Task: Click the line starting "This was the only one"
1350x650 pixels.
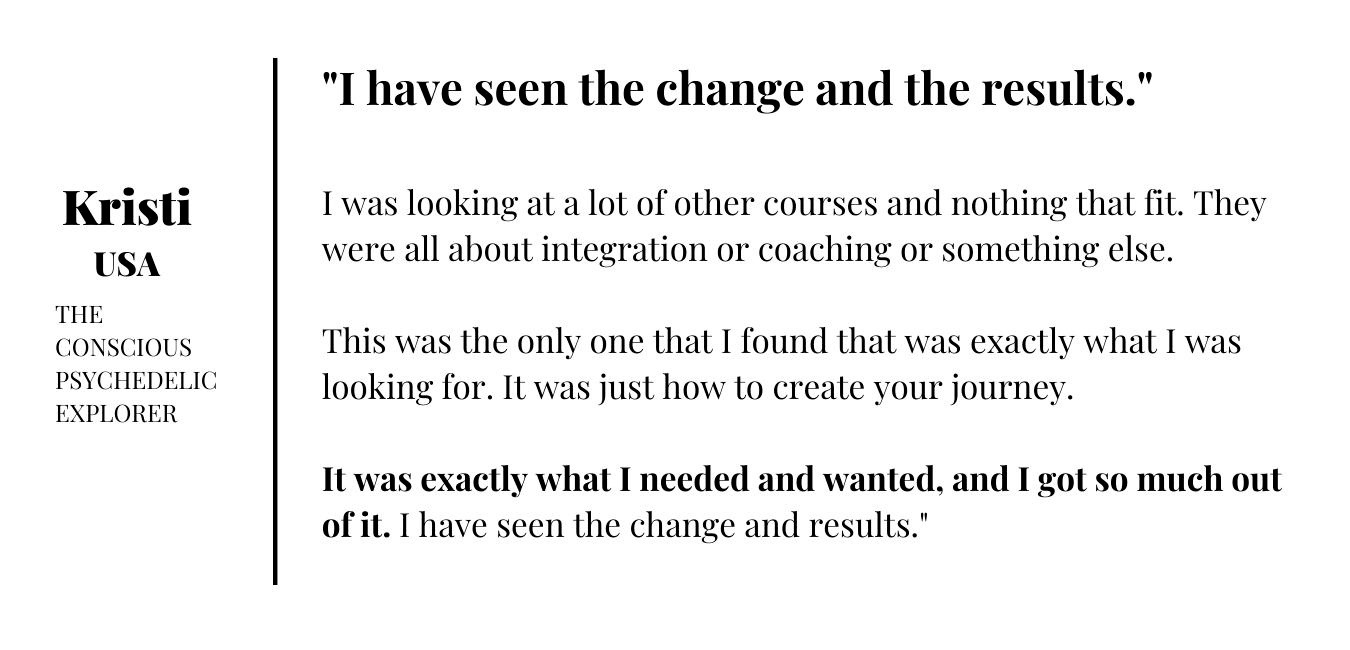Action: 781,342
